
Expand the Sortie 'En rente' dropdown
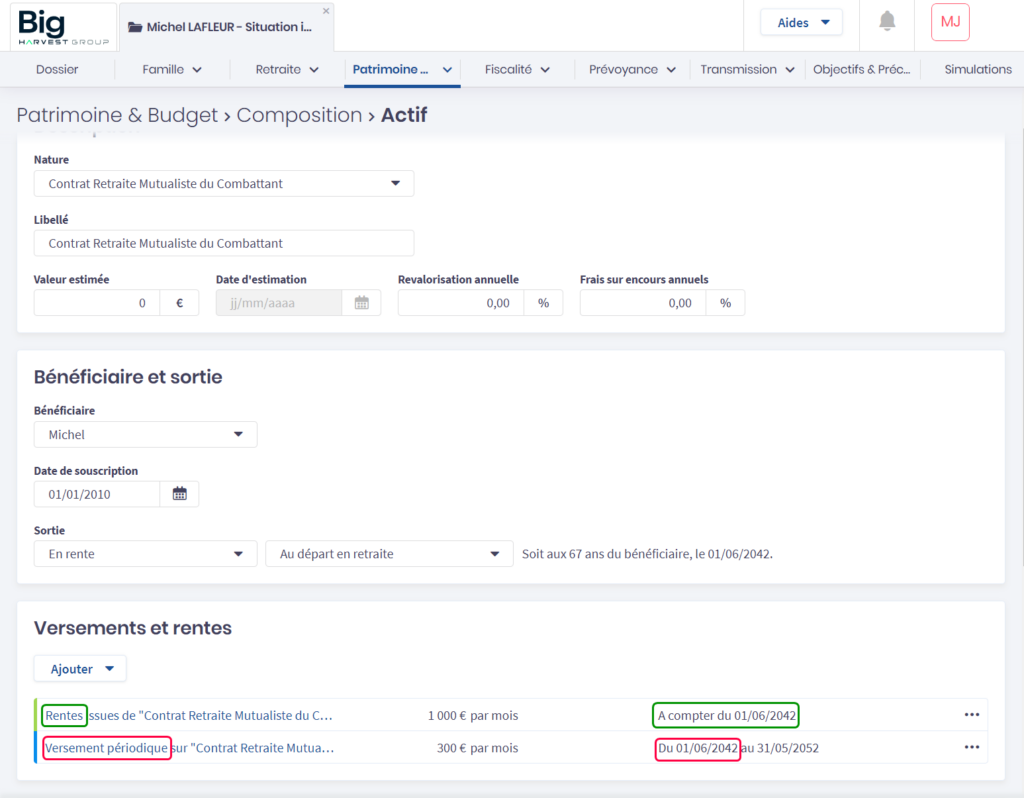click(146, 554)
